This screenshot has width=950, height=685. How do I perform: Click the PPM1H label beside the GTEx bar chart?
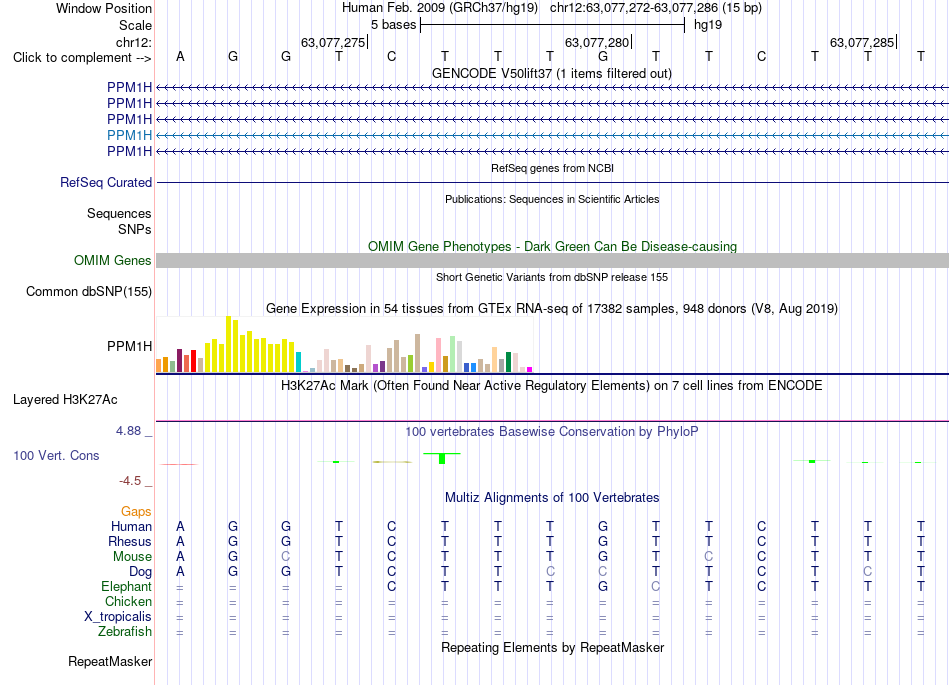129,346
